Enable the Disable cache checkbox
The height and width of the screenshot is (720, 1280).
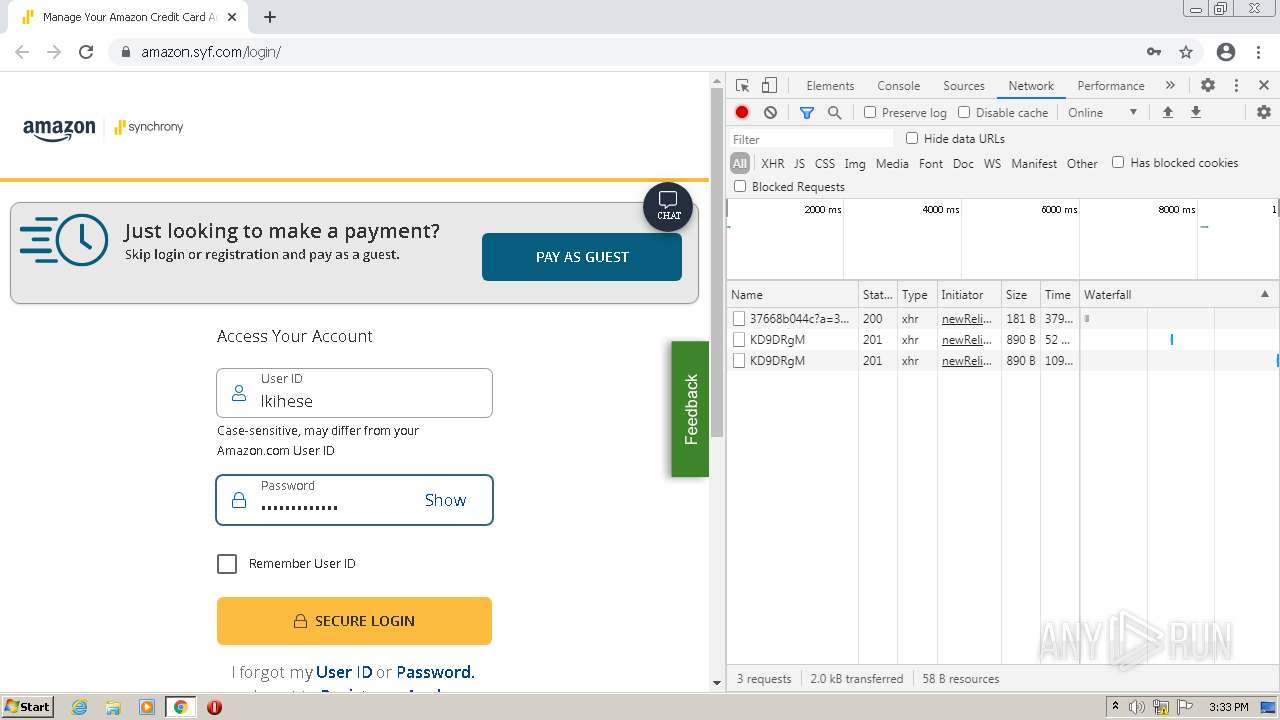[x=964, y=113]
